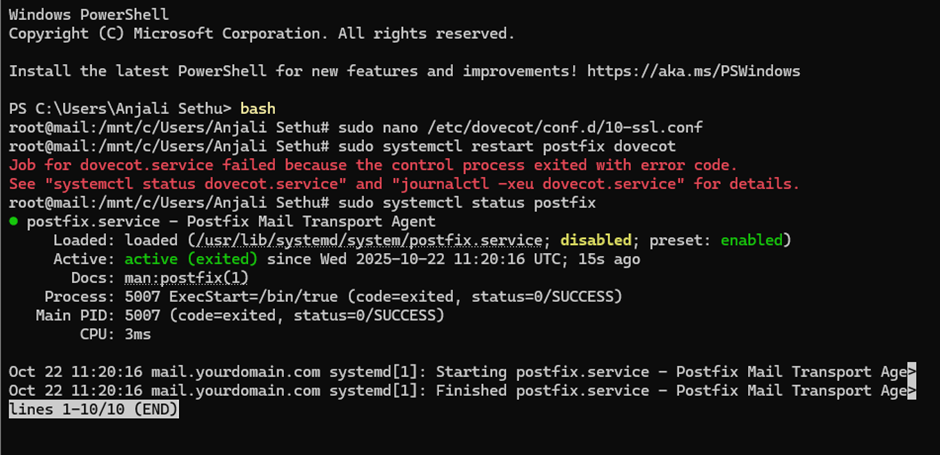Image resolution: width=940 pixels, height=455 pixels.
Task: Click the "Windows PowerShell" header text
Action: [x=89, y=15]
